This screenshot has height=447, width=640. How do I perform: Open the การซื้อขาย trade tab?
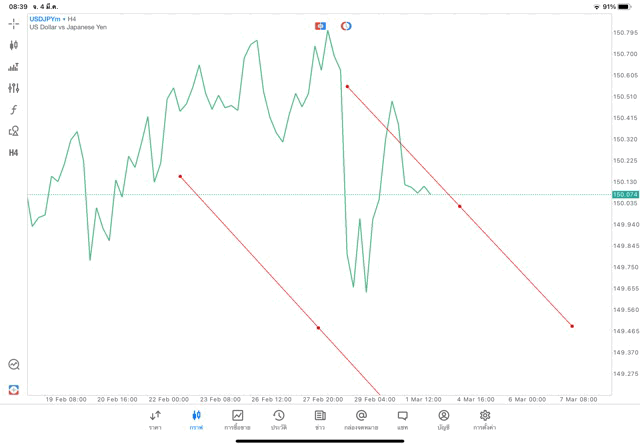(237, 420)
